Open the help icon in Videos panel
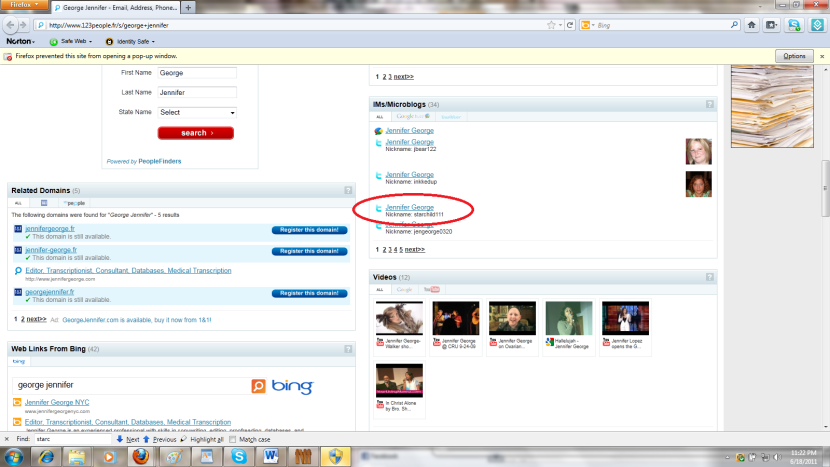830x467 pixels. point(708,277)
